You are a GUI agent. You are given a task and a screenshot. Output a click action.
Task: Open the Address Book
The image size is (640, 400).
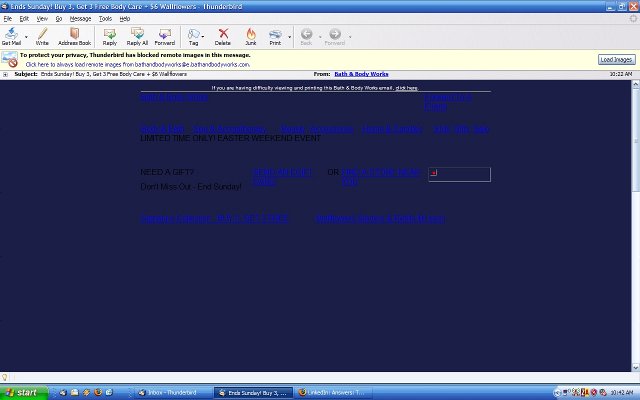pos(74,36)
